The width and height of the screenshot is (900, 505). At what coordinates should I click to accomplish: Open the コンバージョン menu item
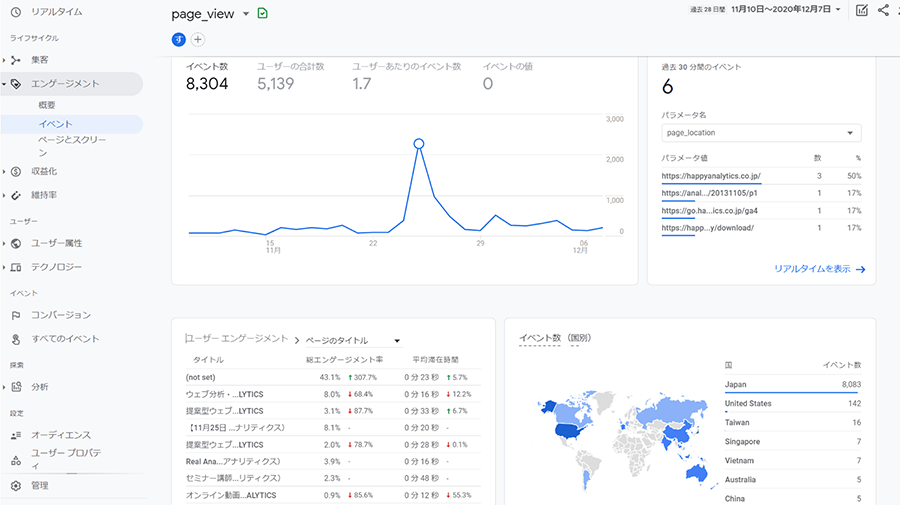(x=61, y=315)
